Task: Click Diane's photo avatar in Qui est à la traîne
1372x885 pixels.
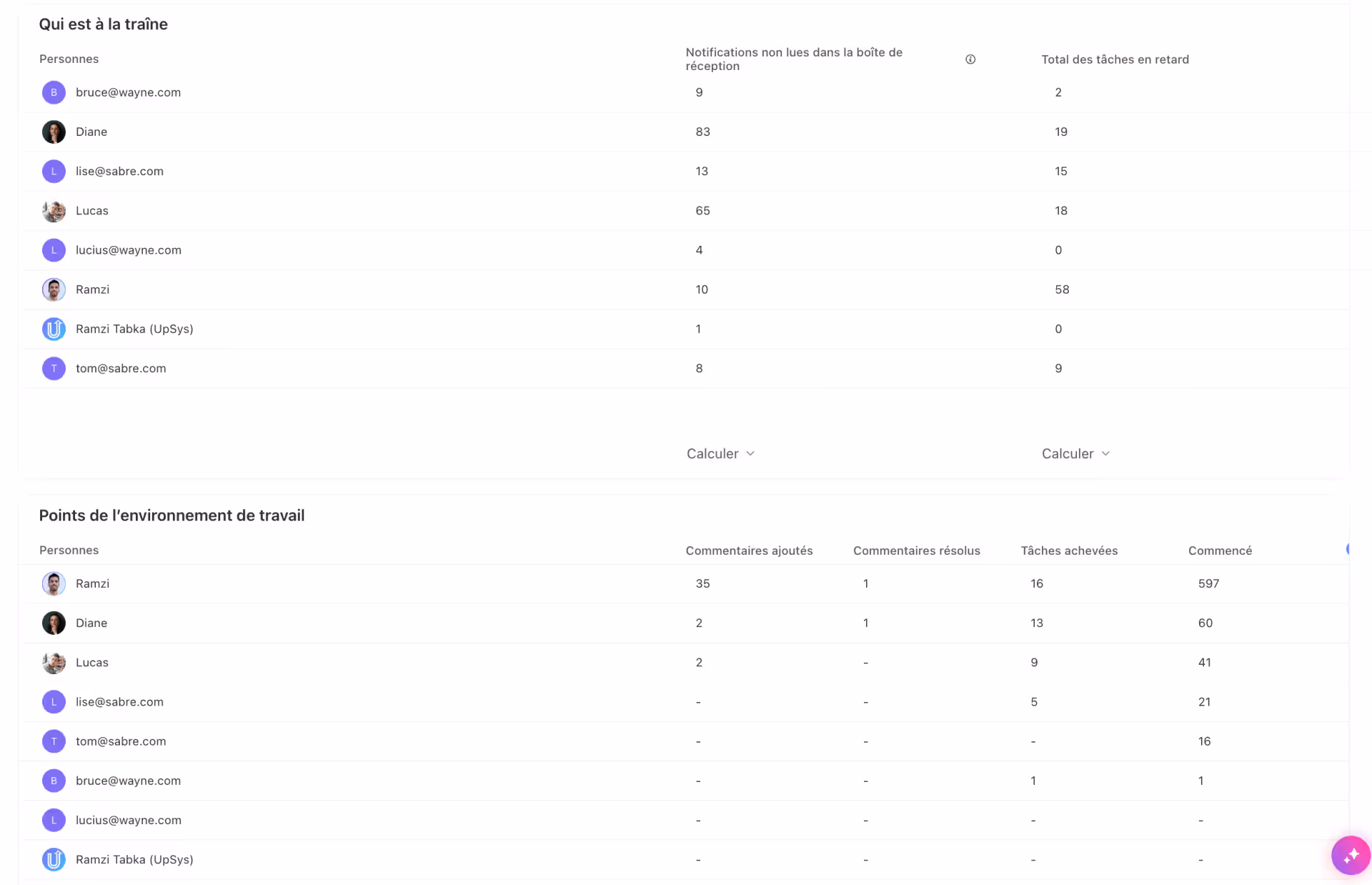Action: pos(54,132)
